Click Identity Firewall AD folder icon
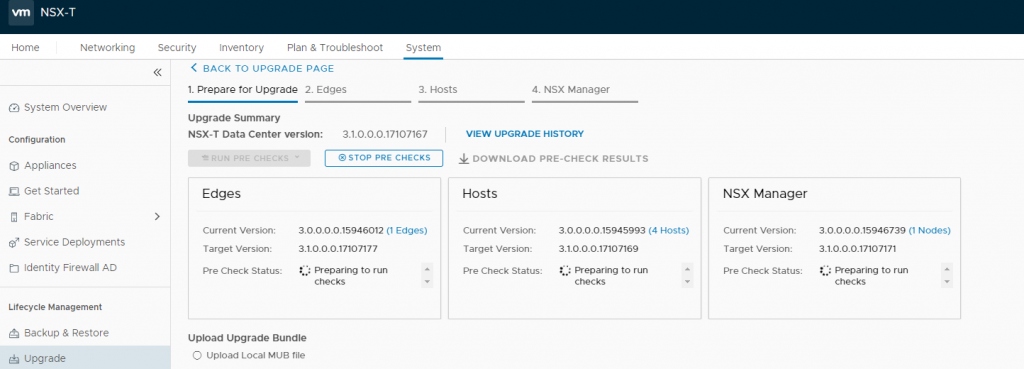The height and width of the screenshot is (369, 1024). click(14, 268)
